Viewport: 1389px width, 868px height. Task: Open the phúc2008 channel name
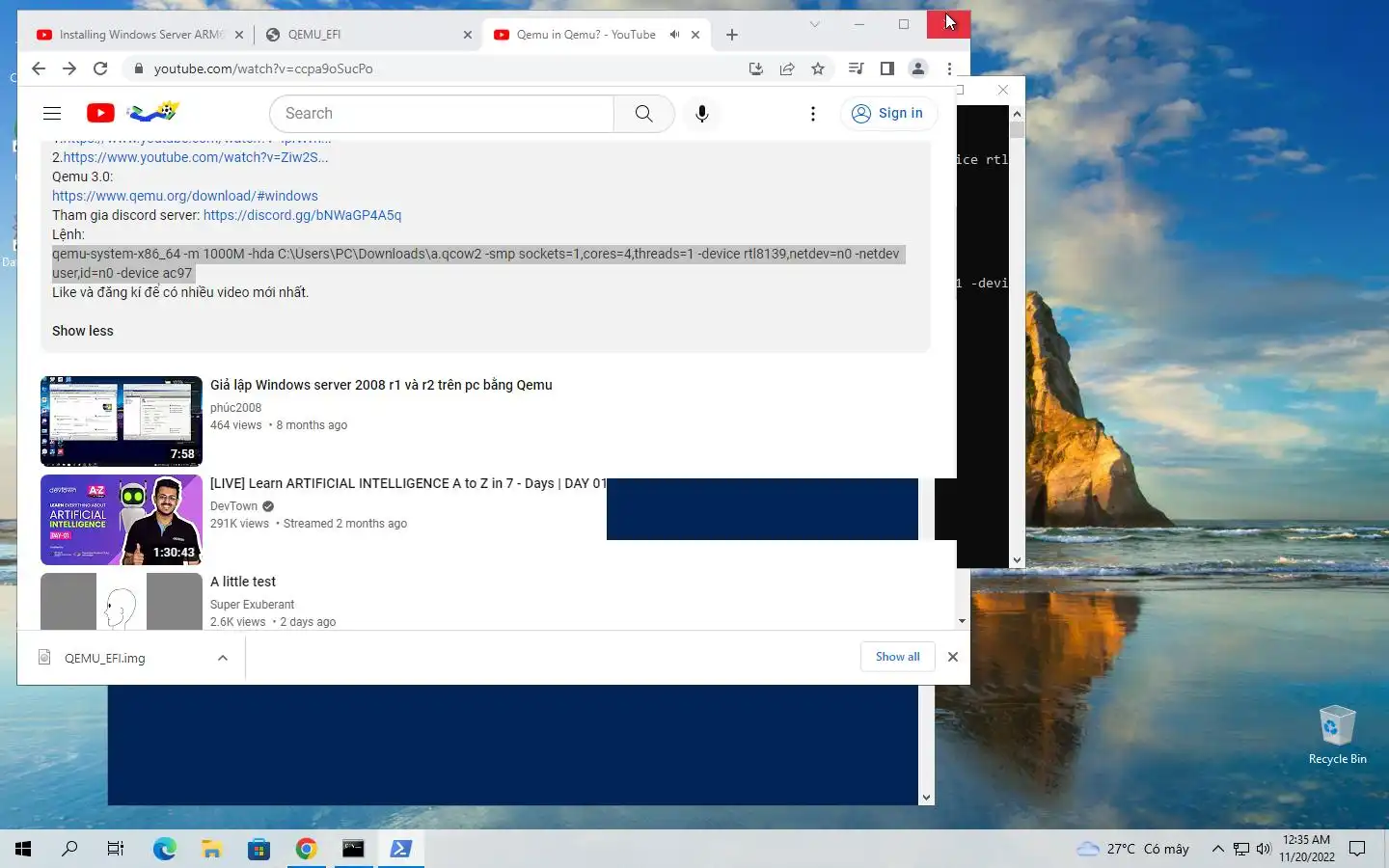click(235, 408)
